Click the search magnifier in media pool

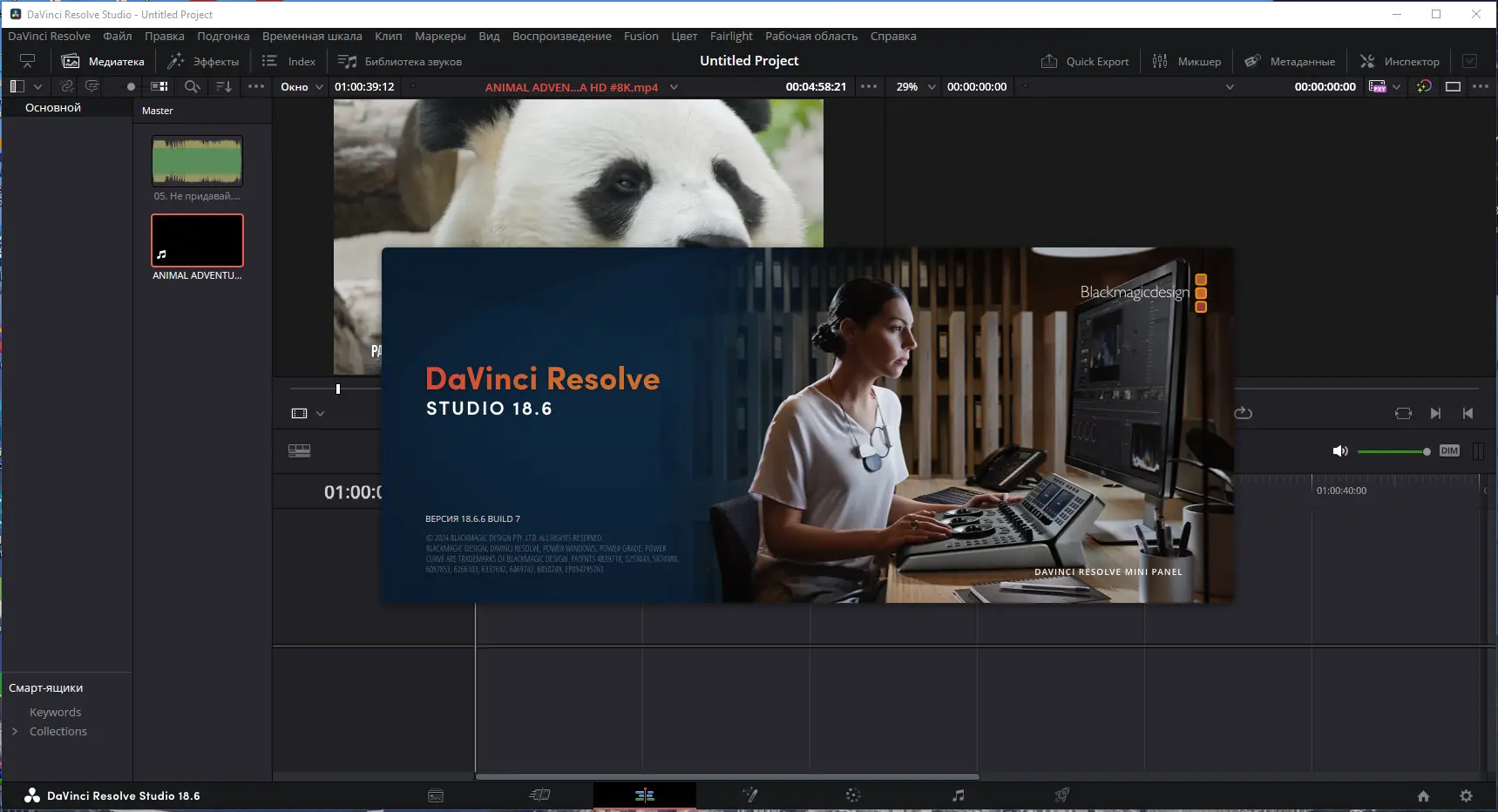click(192, 86)
